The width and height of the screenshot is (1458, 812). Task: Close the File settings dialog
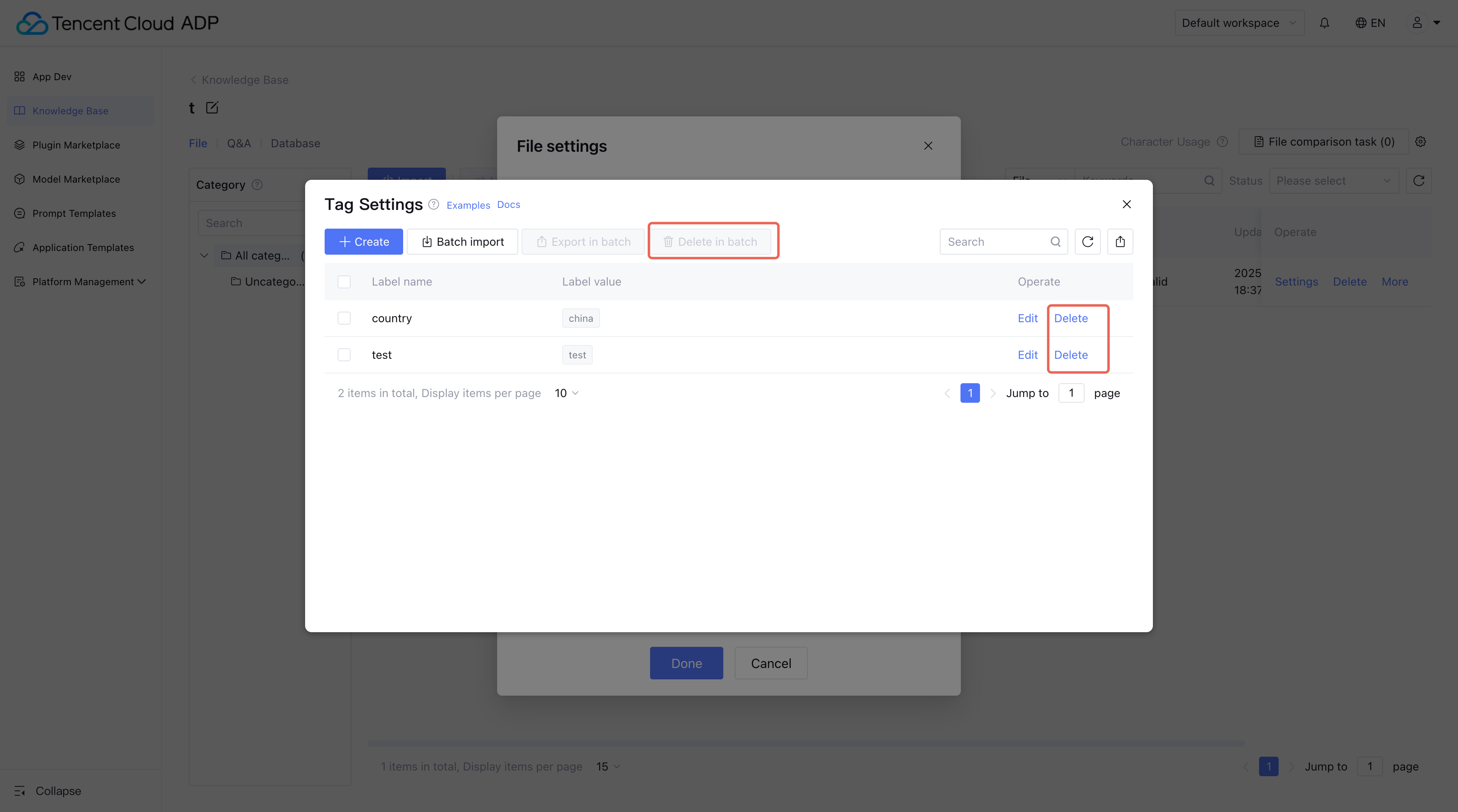coord(928,145)
